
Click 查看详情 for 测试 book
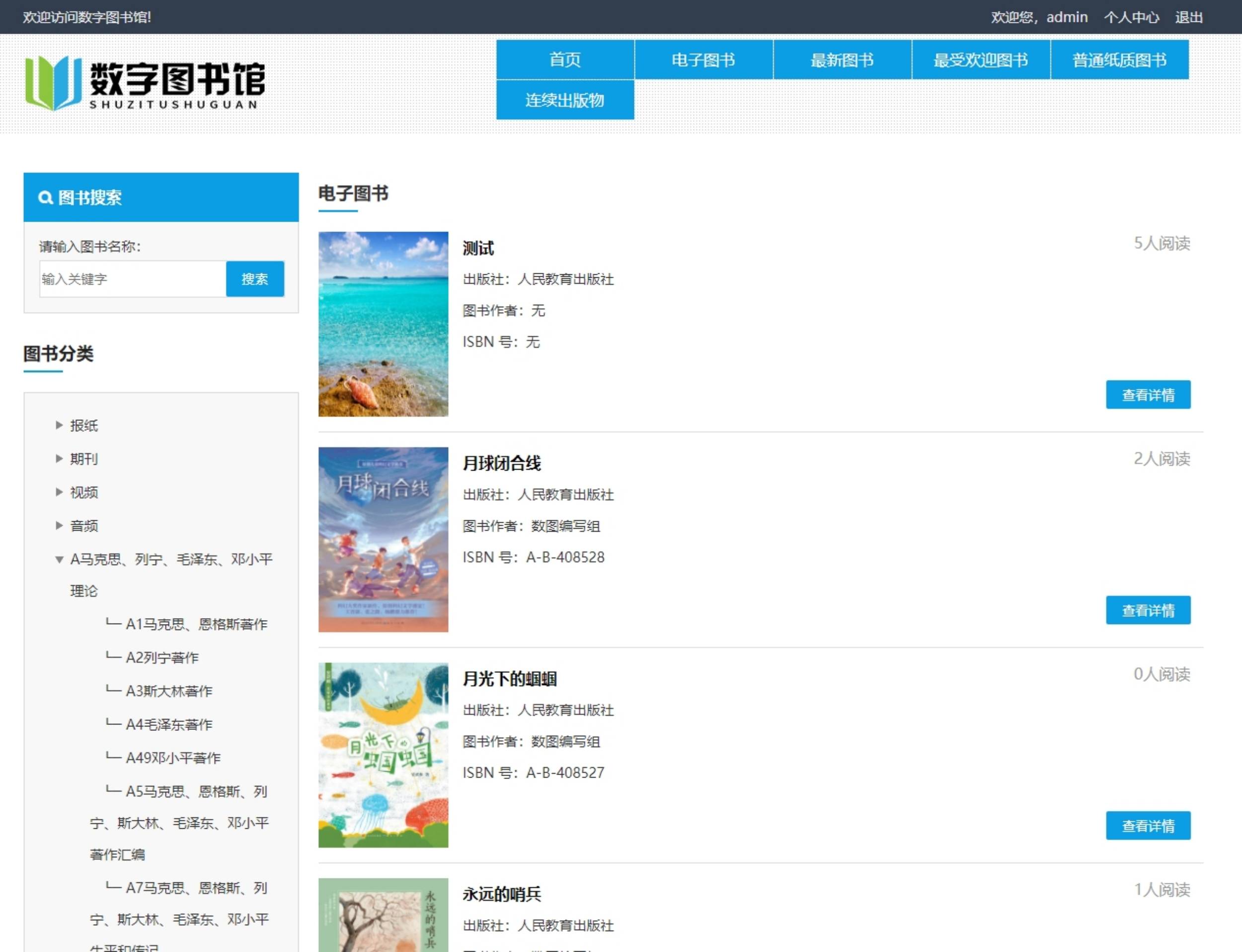pos(1148,395)
